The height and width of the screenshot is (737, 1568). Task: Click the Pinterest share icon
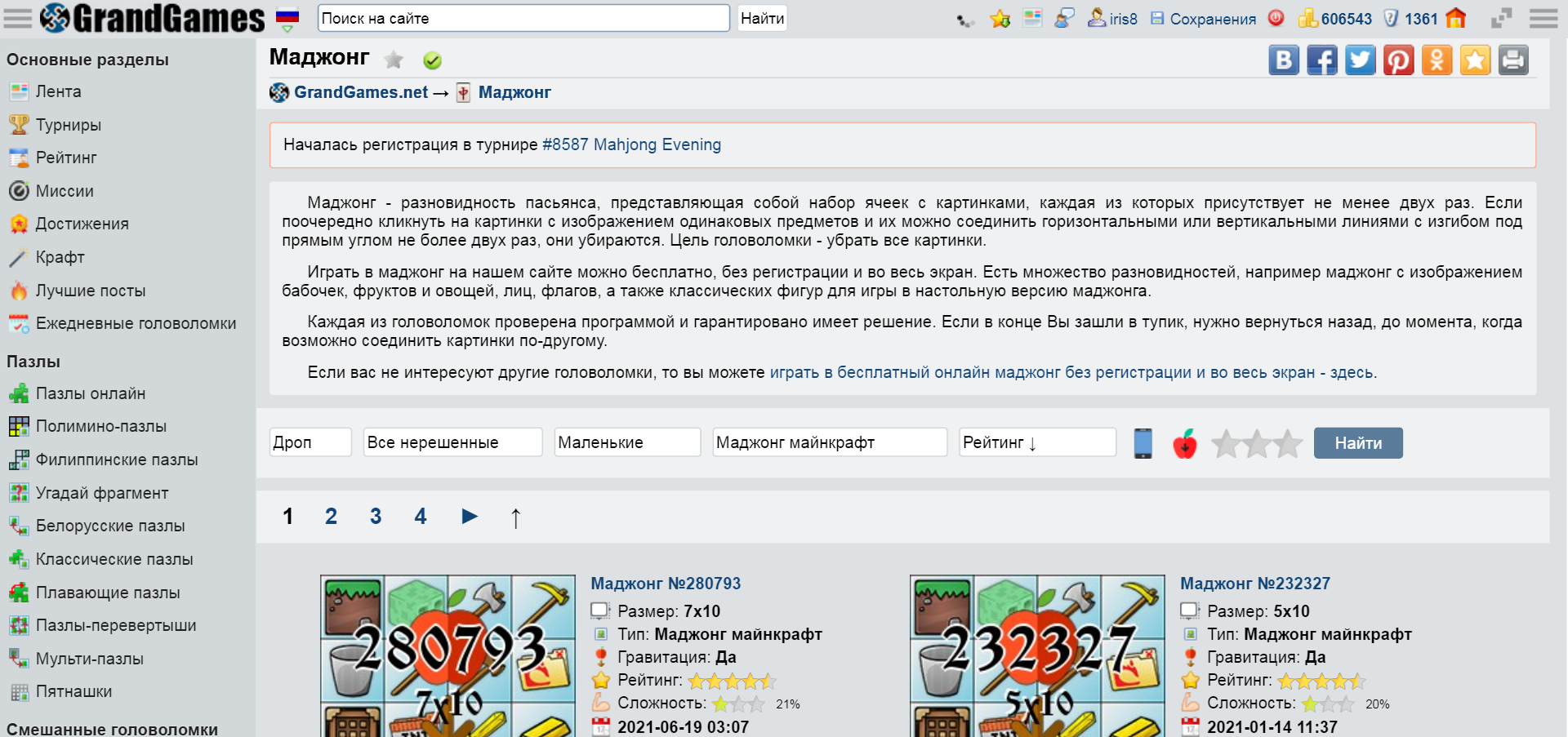tap(1399, 60)
